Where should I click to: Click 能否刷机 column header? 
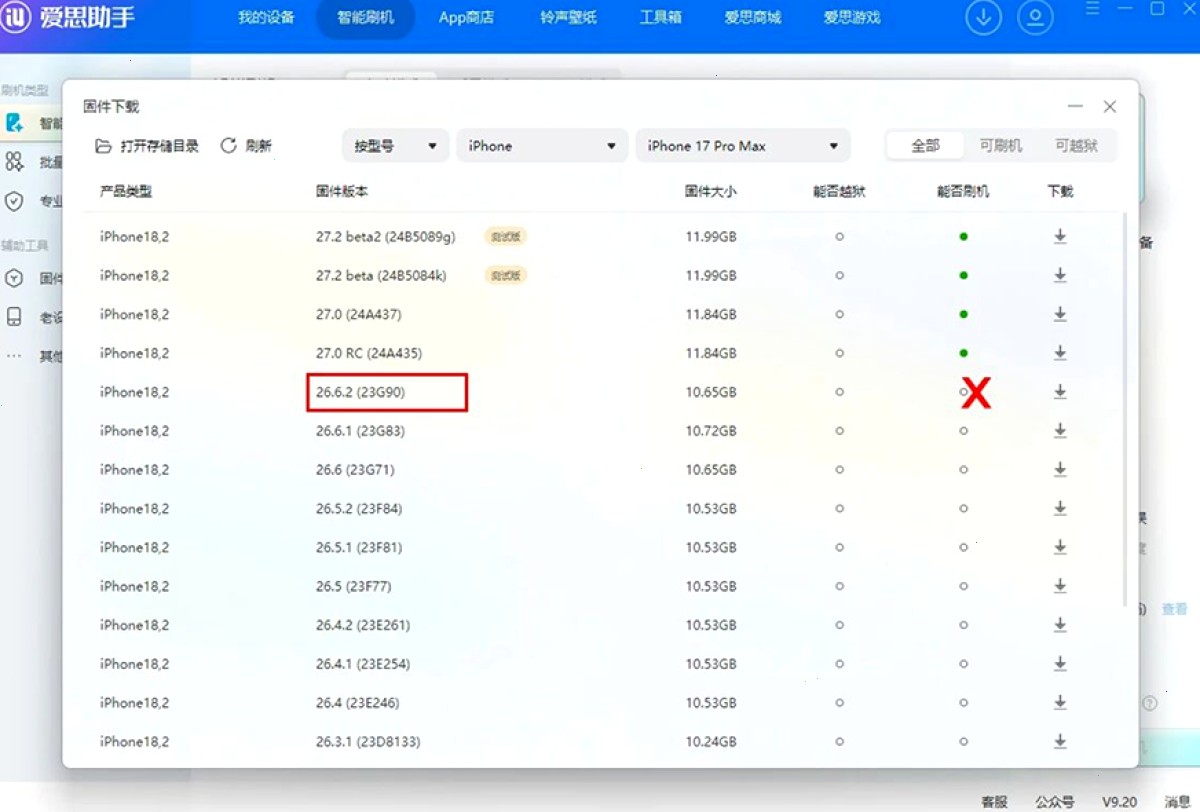pyautogui.click(x=963, y=191)
